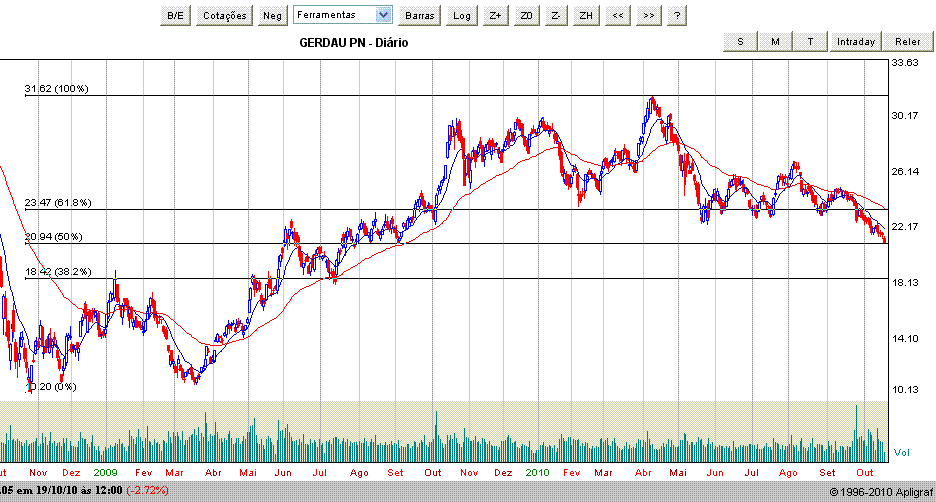Click the chart title GERDAU PN - Diário

pos(354,42)
